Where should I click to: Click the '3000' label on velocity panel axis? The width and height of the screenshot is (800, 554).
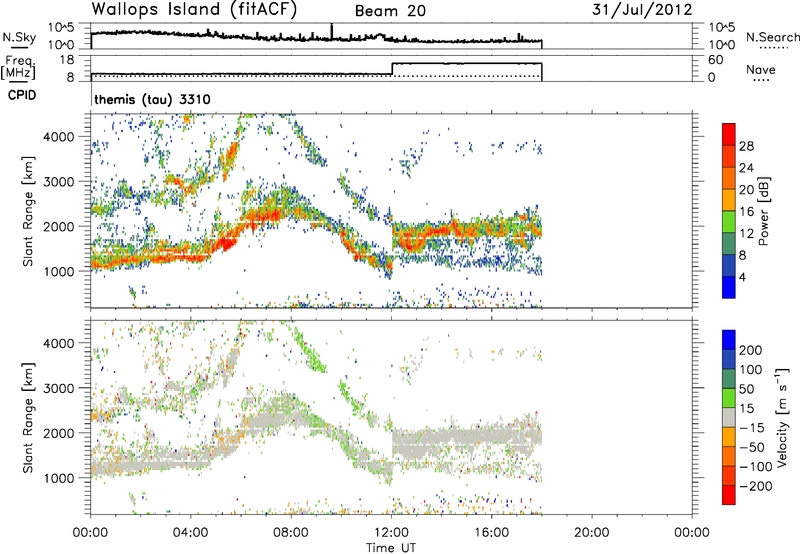pos(59,388)
